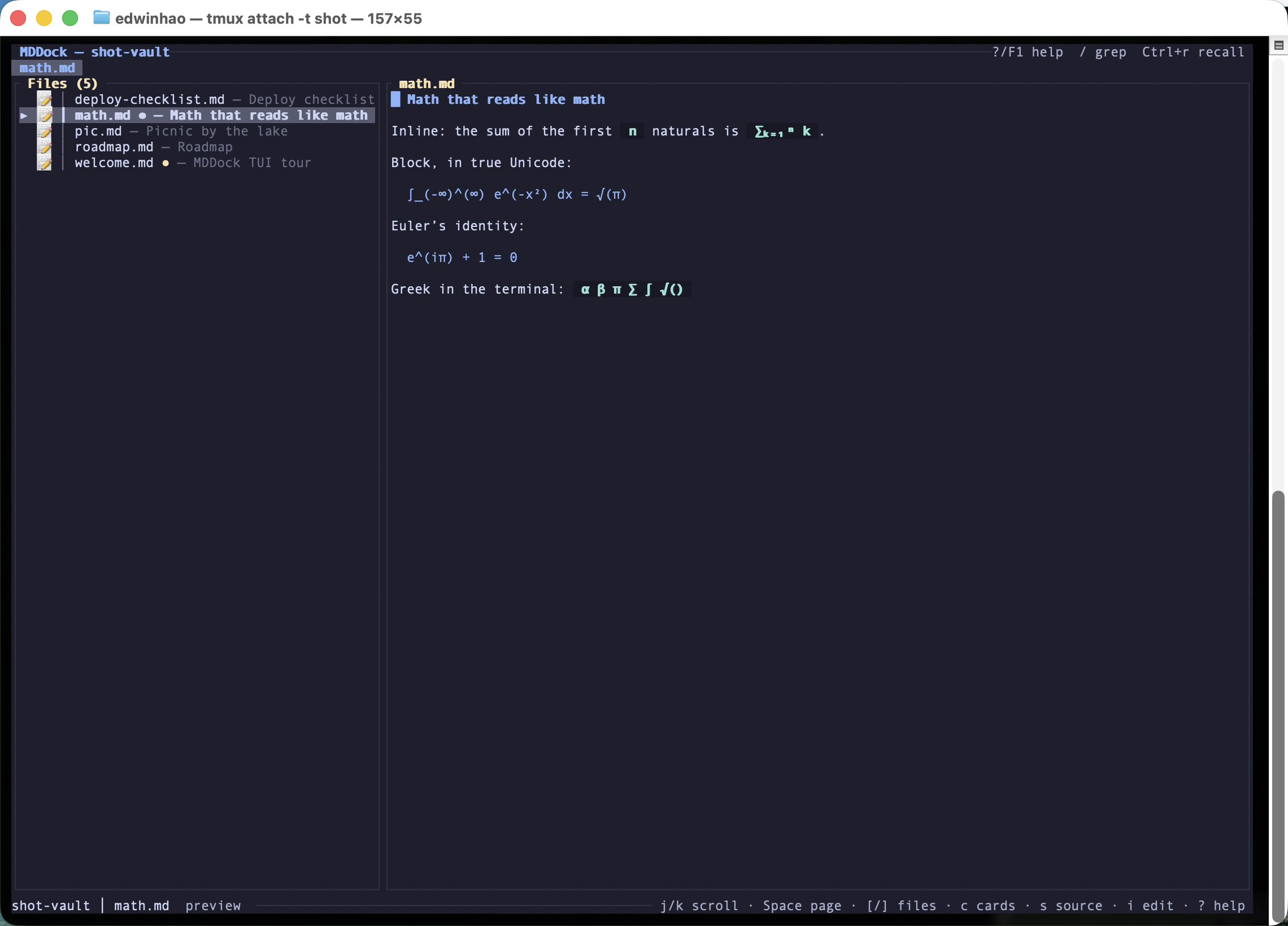The width and height of the screenshot is (1288, 926).
Task: Open welcome.md — MDDock TUI tour
Action: pos(193,163)
